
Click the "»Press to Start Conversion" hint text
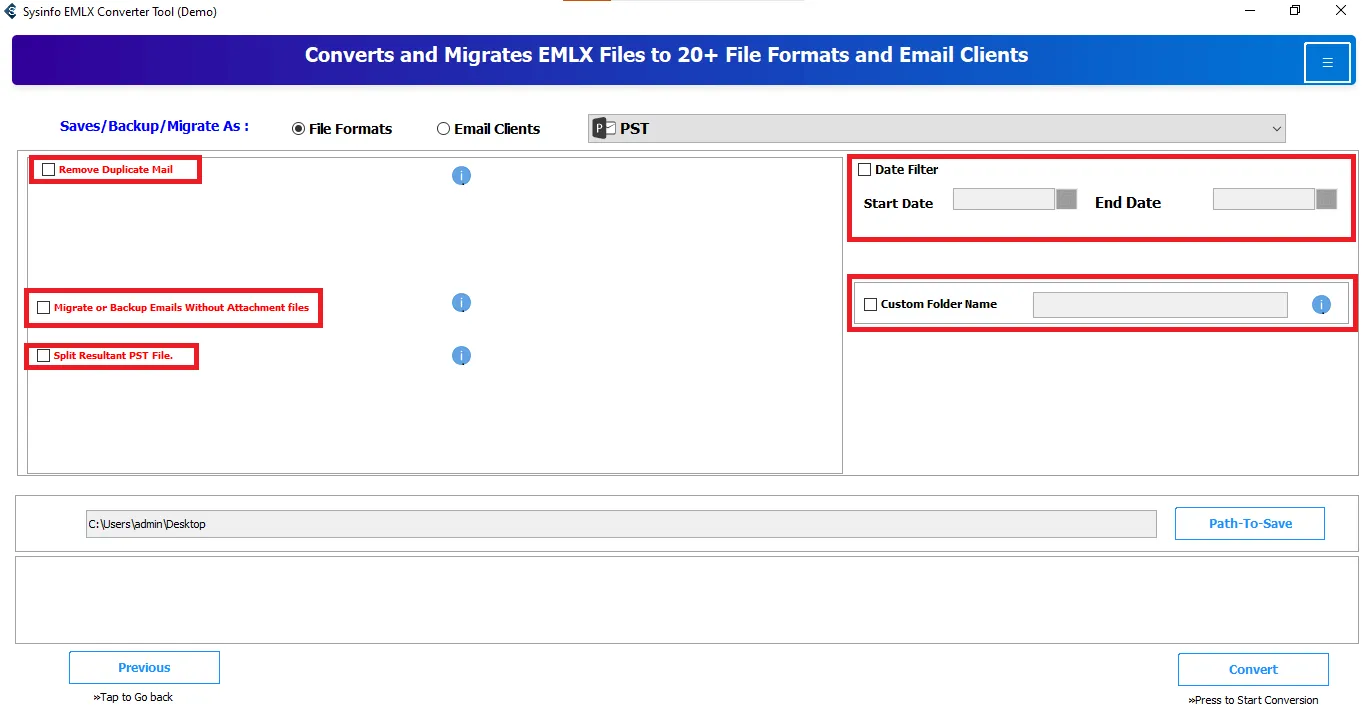[1253, 700]
